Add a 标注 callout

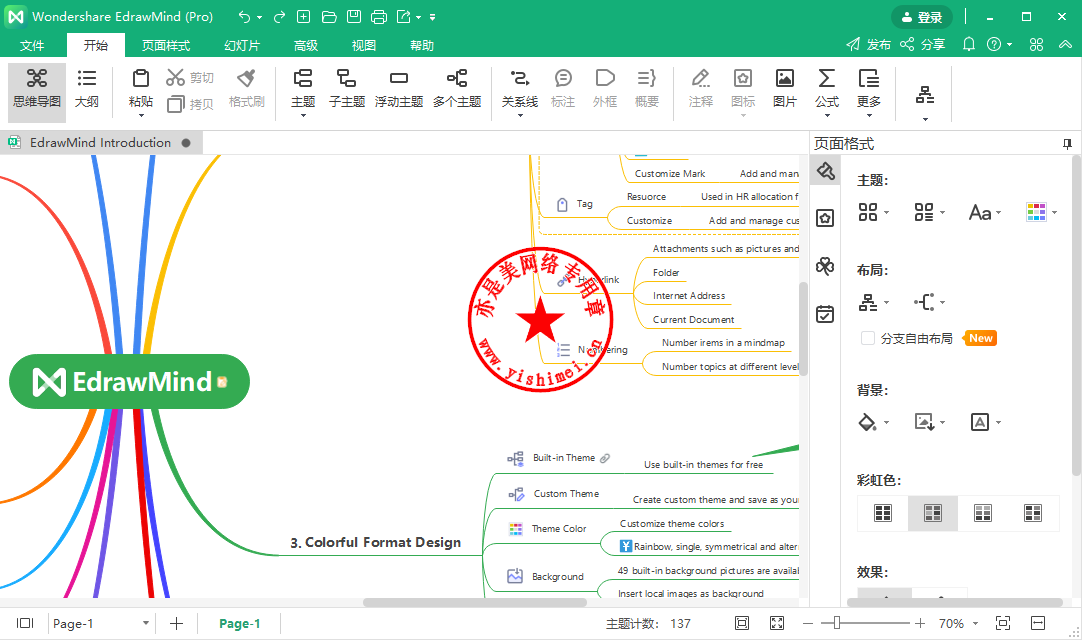coord(563,88)
